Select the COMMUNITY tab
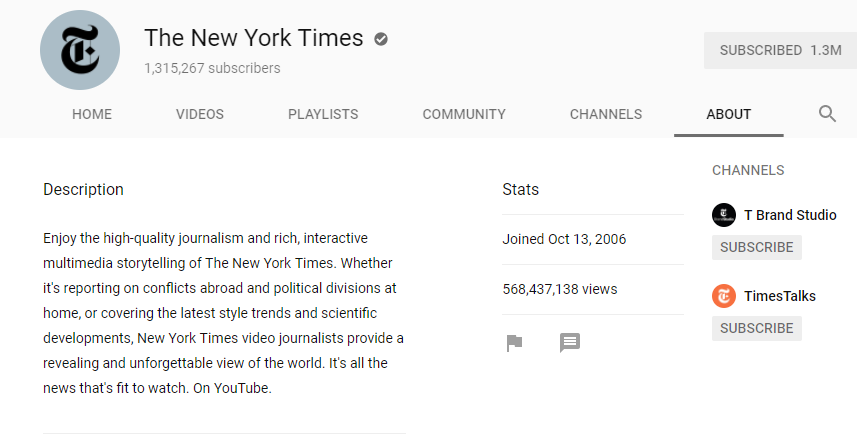Viewport: 857px width, 437px height. point(464,114)
